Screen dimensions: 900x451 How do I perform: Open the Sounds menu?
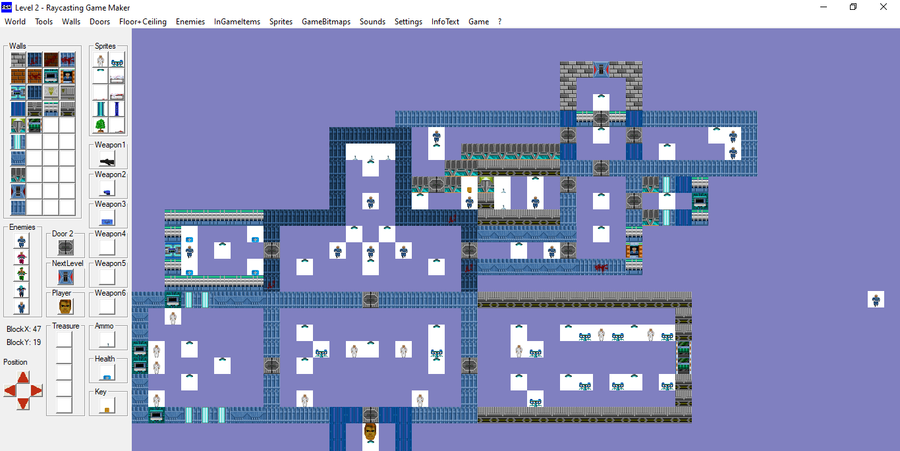[x=373, y=21]
